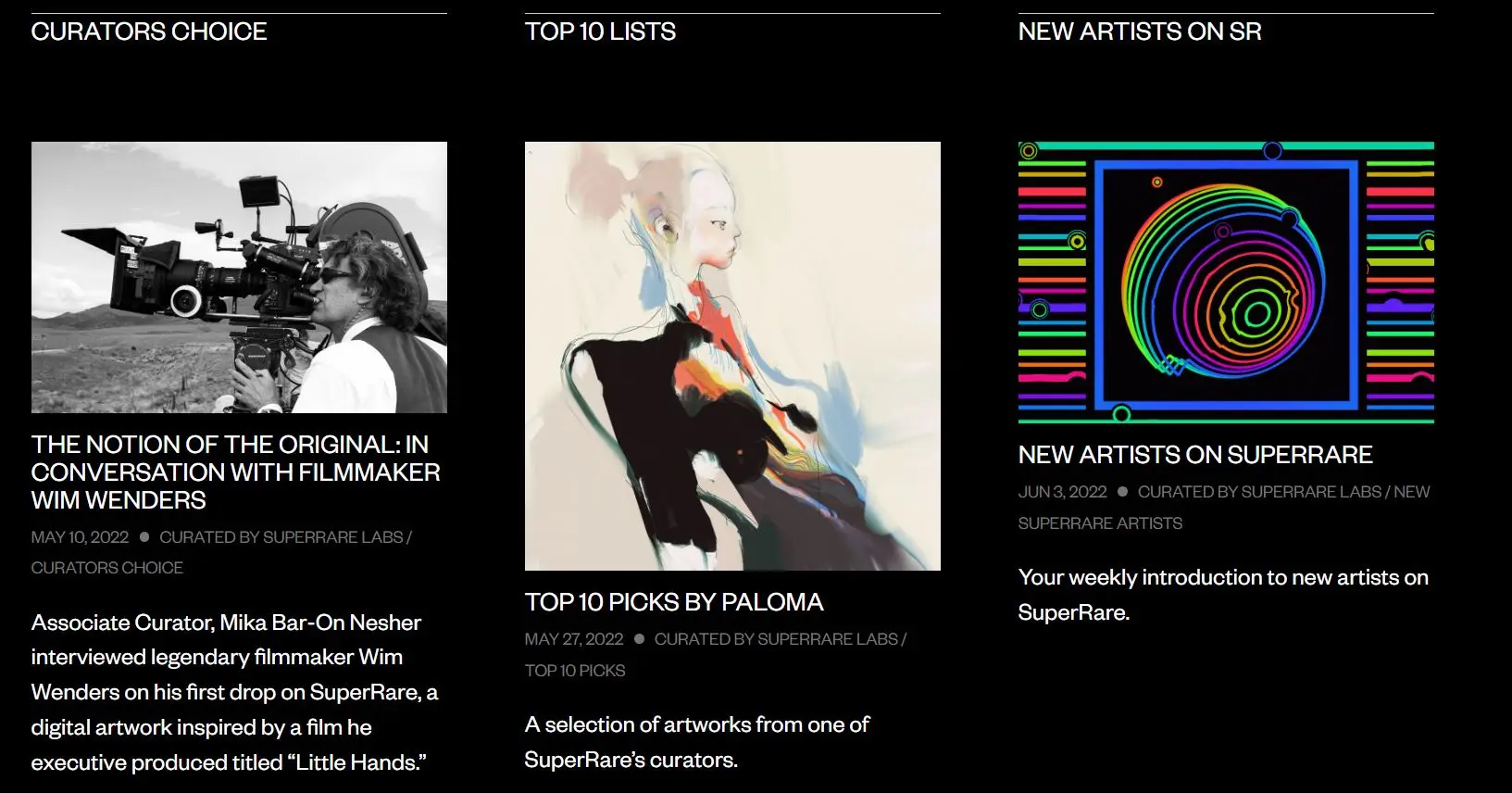
Task: Open Curated by SuperRare Labs under Paloma picks
Action: pyautogui.click(x=776, y=639)
